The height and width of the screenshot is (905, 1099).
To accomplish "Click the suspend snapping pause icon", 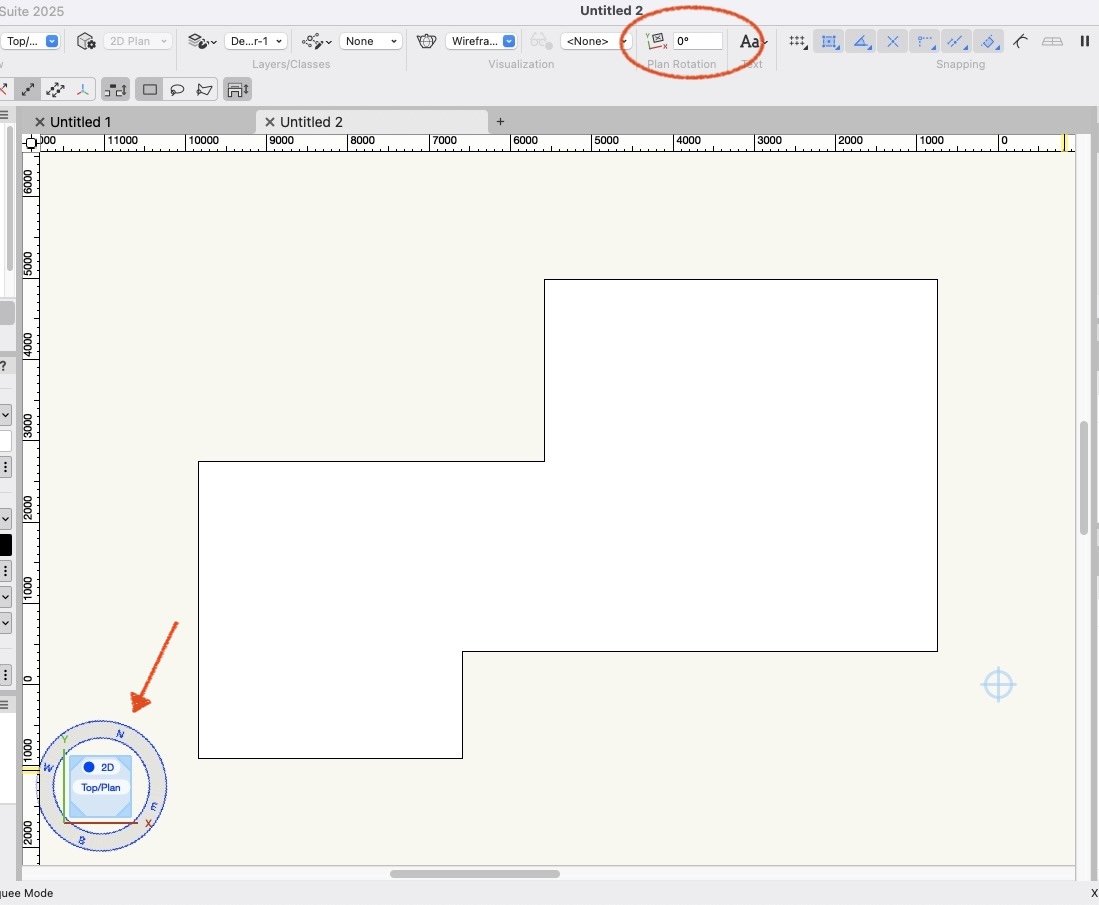I will [1085, 41].
